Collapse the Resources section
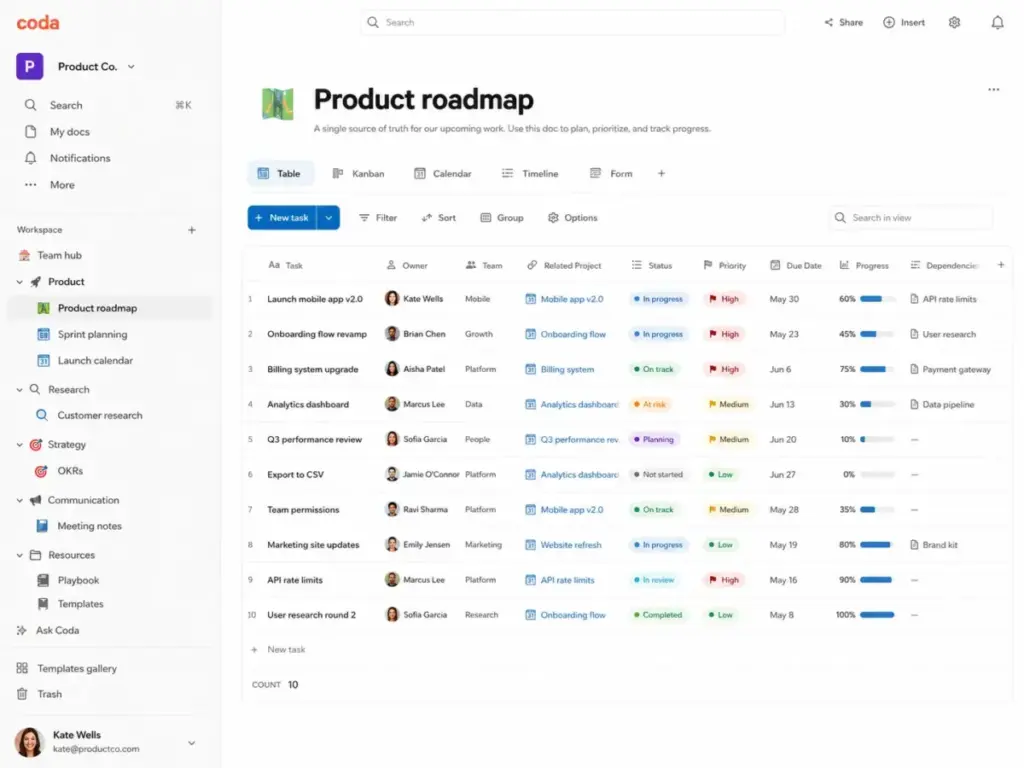Screen dimensions: 1024x768 (20, 555)
